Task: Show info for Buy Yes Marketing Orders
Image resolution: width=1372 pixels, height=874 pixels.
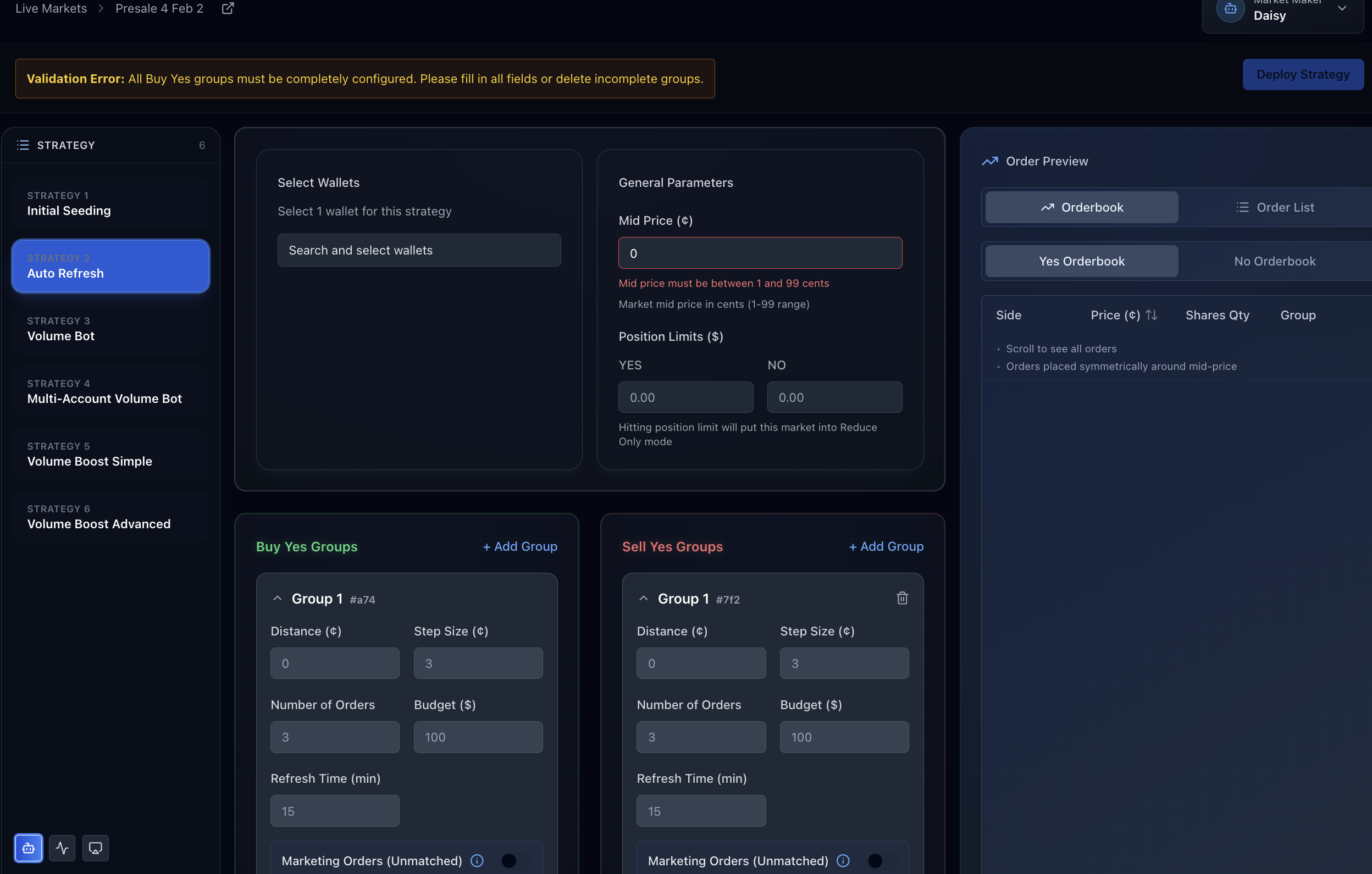Action: coord(477,860)
